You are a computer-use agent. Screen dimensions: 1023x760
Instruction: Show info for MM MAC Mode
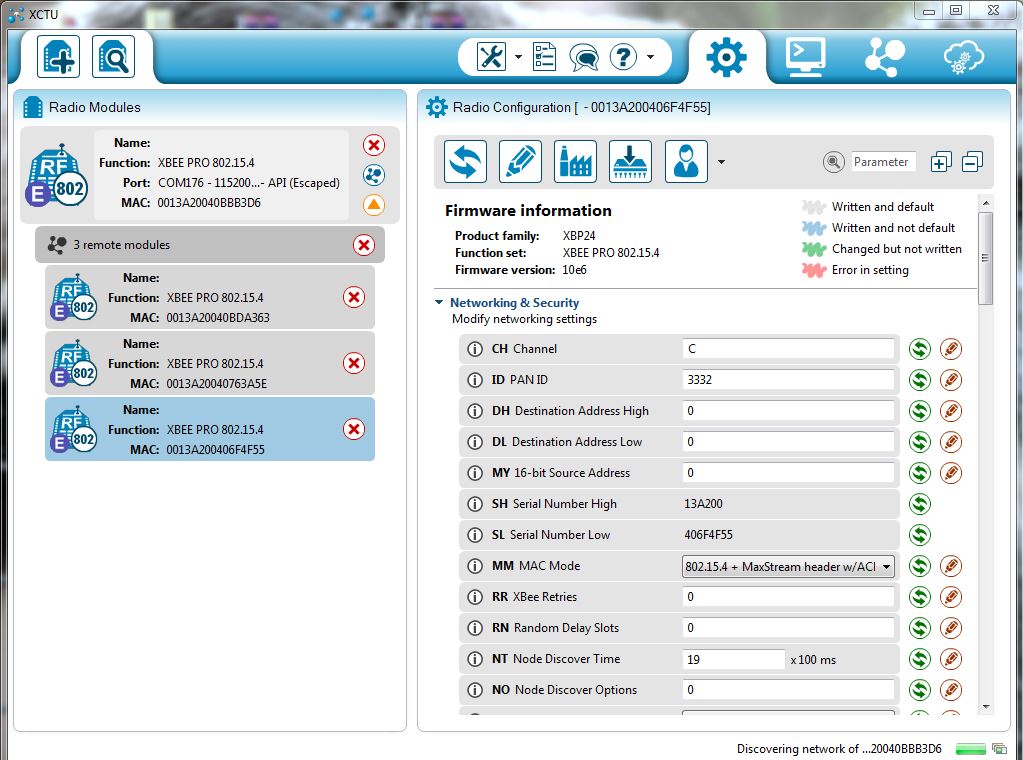click(475, 566)
